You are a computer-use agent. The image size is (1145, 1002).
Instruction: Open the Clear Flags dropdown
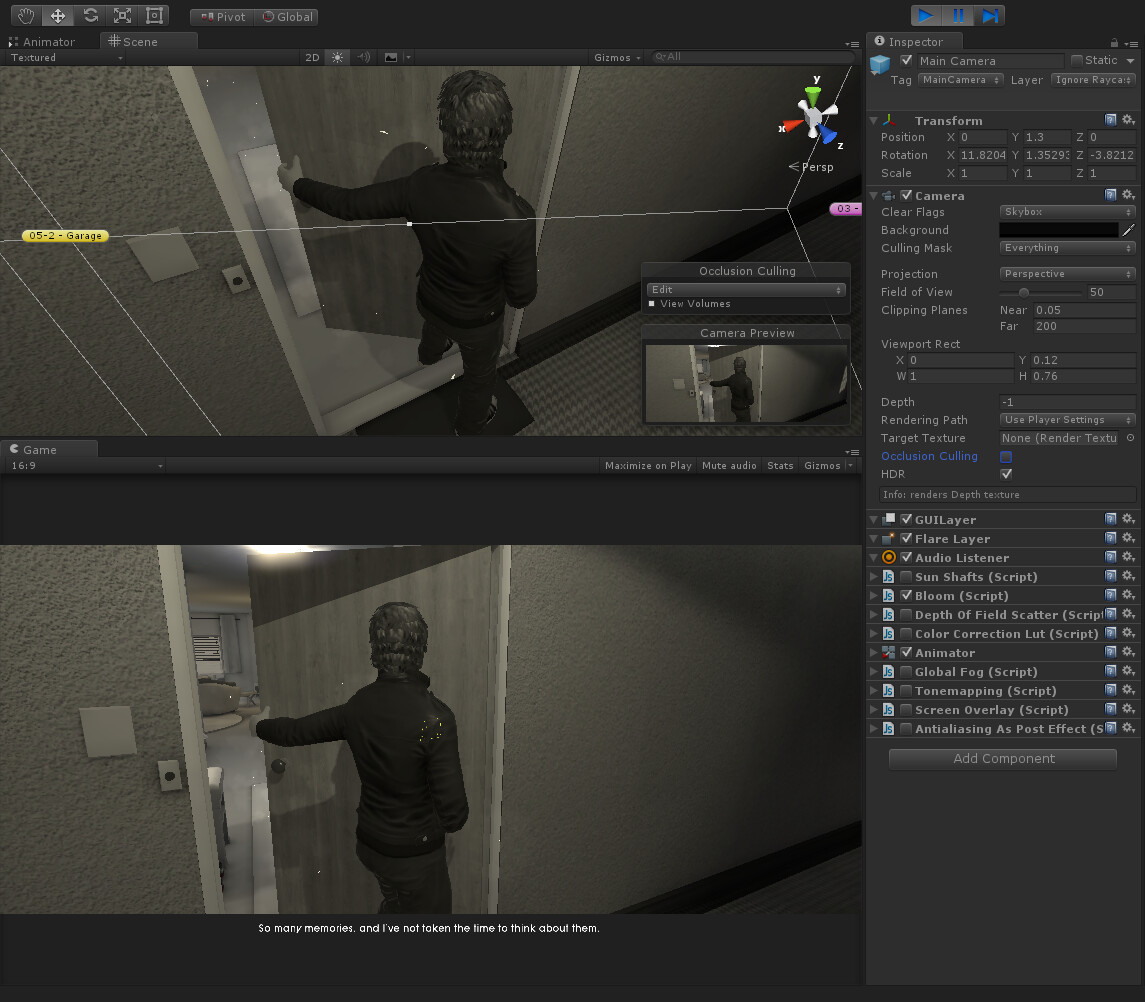(1066, 211)
